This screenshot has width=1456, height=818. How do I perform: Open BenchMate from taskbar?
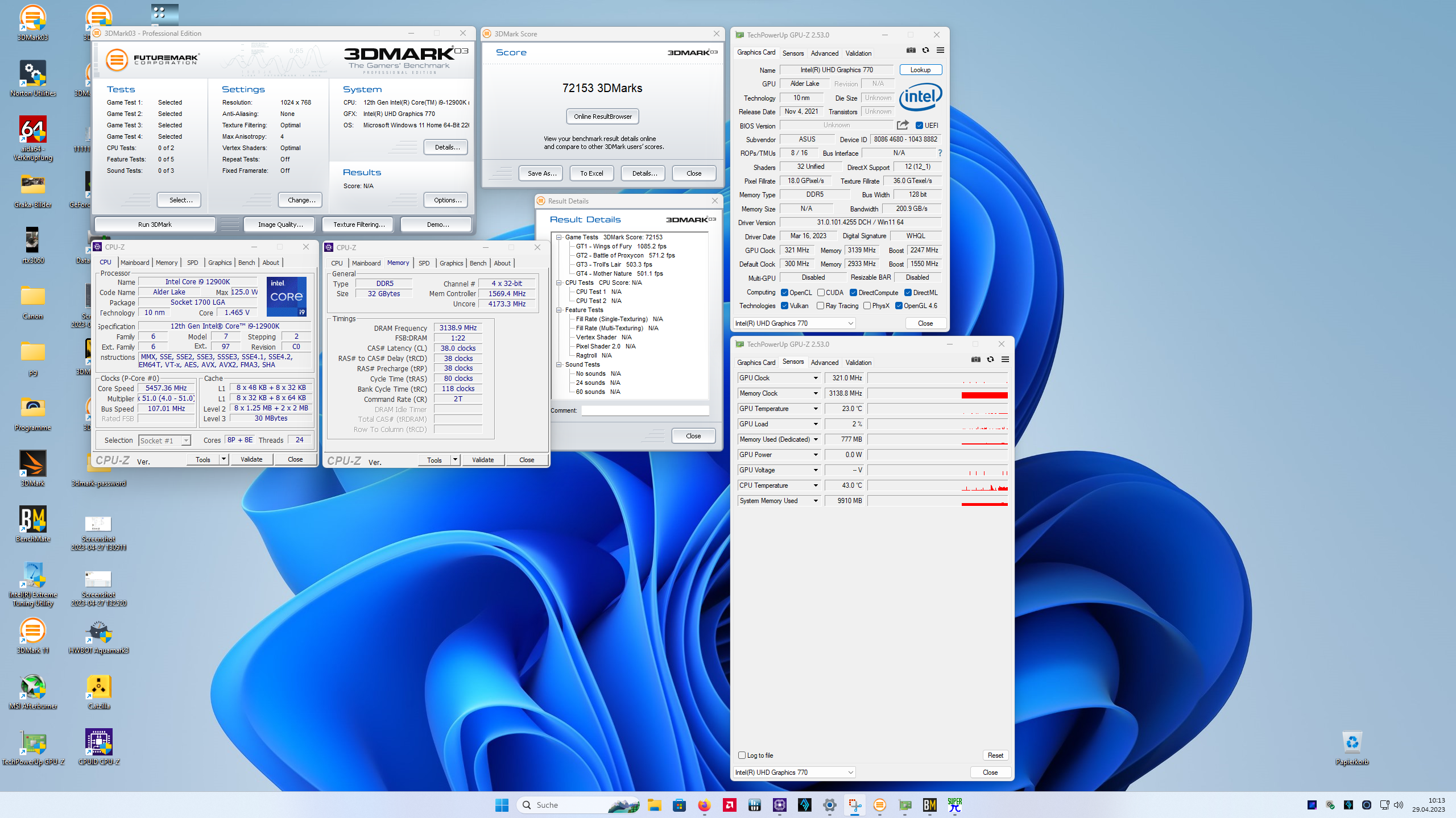click(929, 805)
